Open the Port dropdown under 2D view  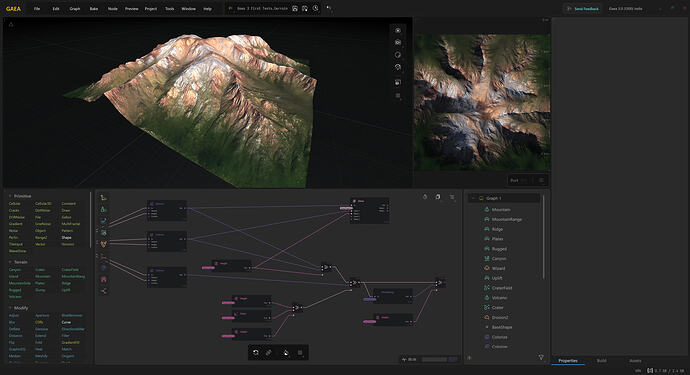pos(528,180)
